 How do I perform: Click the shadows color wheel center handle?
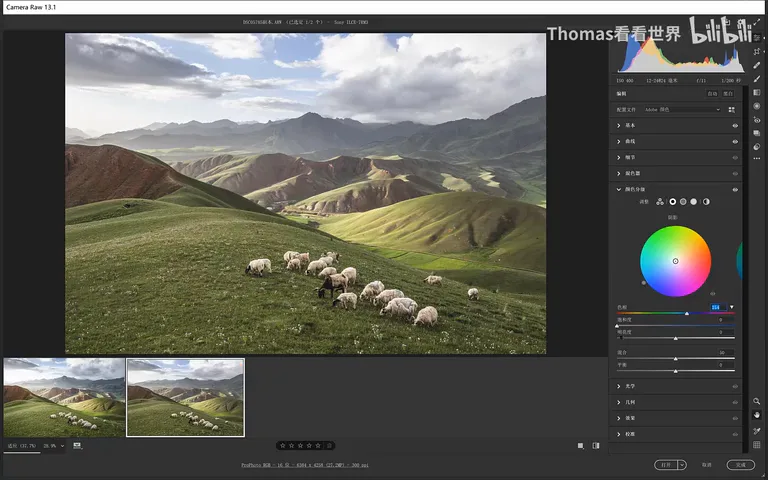point(675,261)
